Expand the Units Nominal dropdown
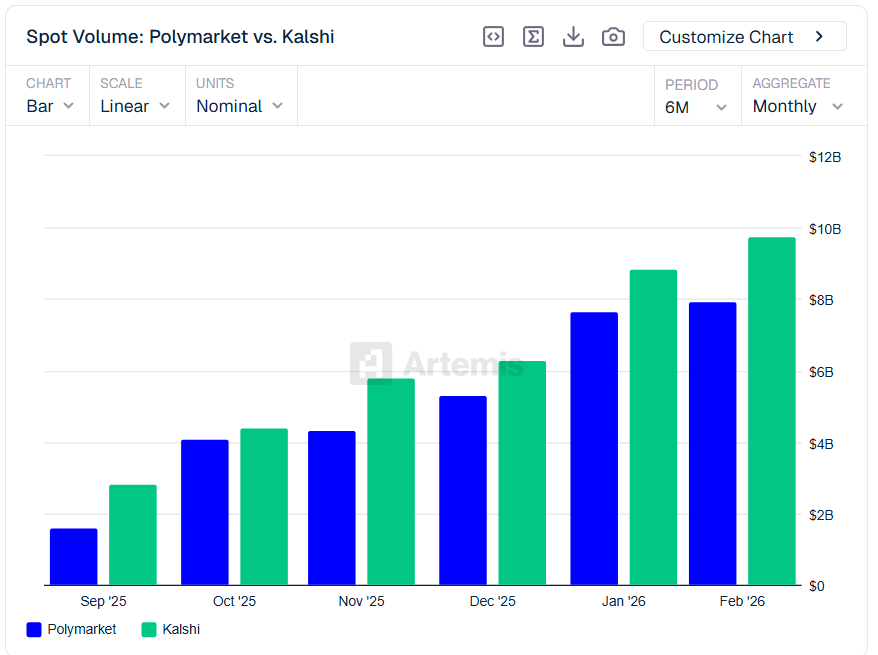The width and height of the screenshot is (878, 655). click(240, 106)
